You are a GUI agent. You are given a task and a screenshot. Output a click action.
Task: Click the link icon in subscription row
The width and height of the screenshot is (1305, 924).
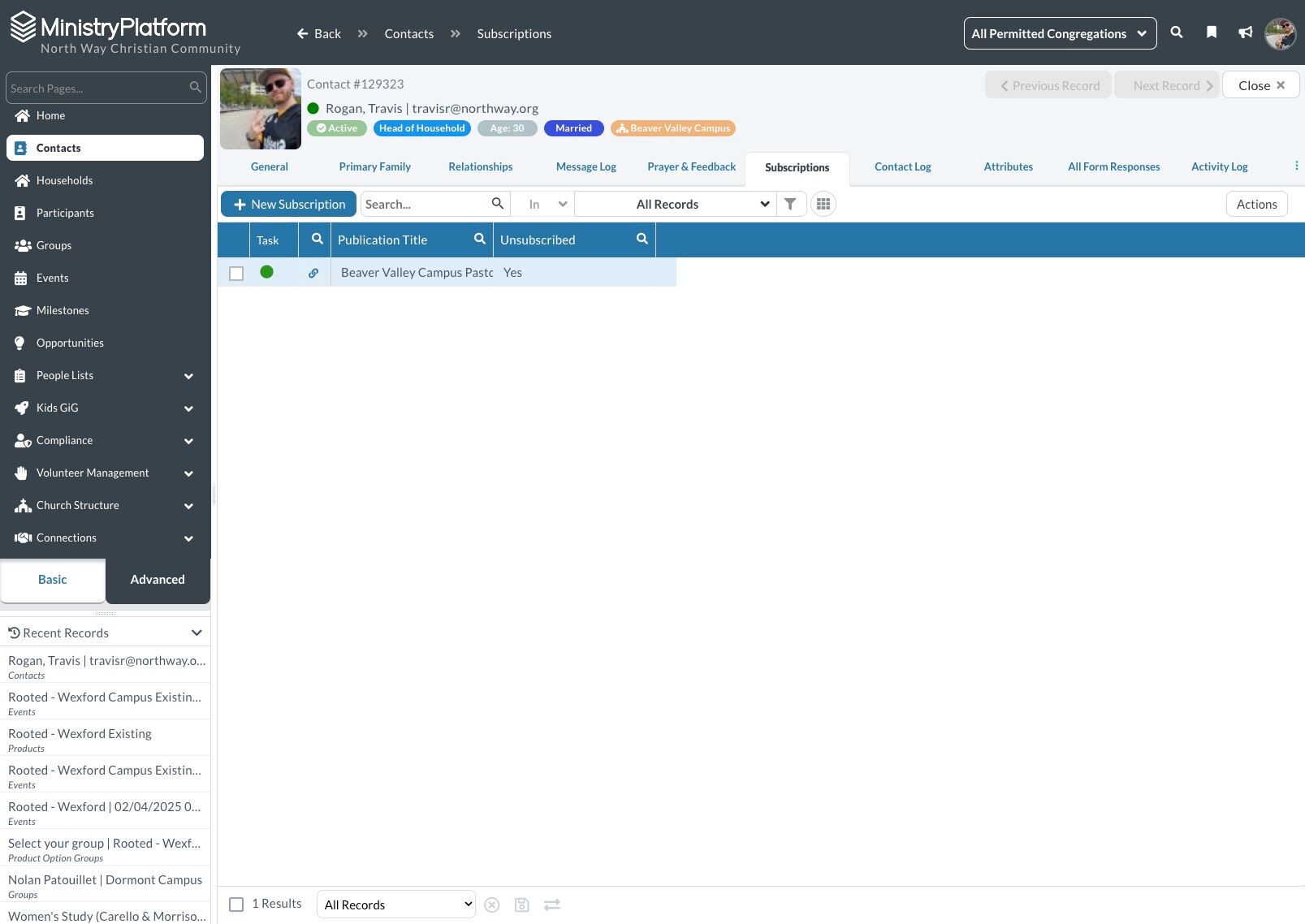(x=313, y=273)
